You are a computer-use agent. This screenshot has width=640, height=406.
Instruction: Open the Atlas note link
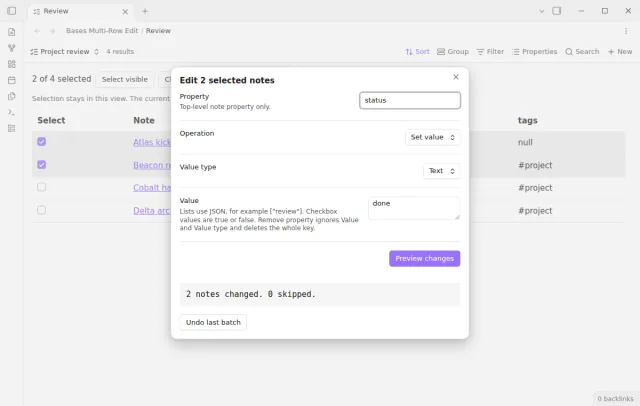tap(152, 142)
